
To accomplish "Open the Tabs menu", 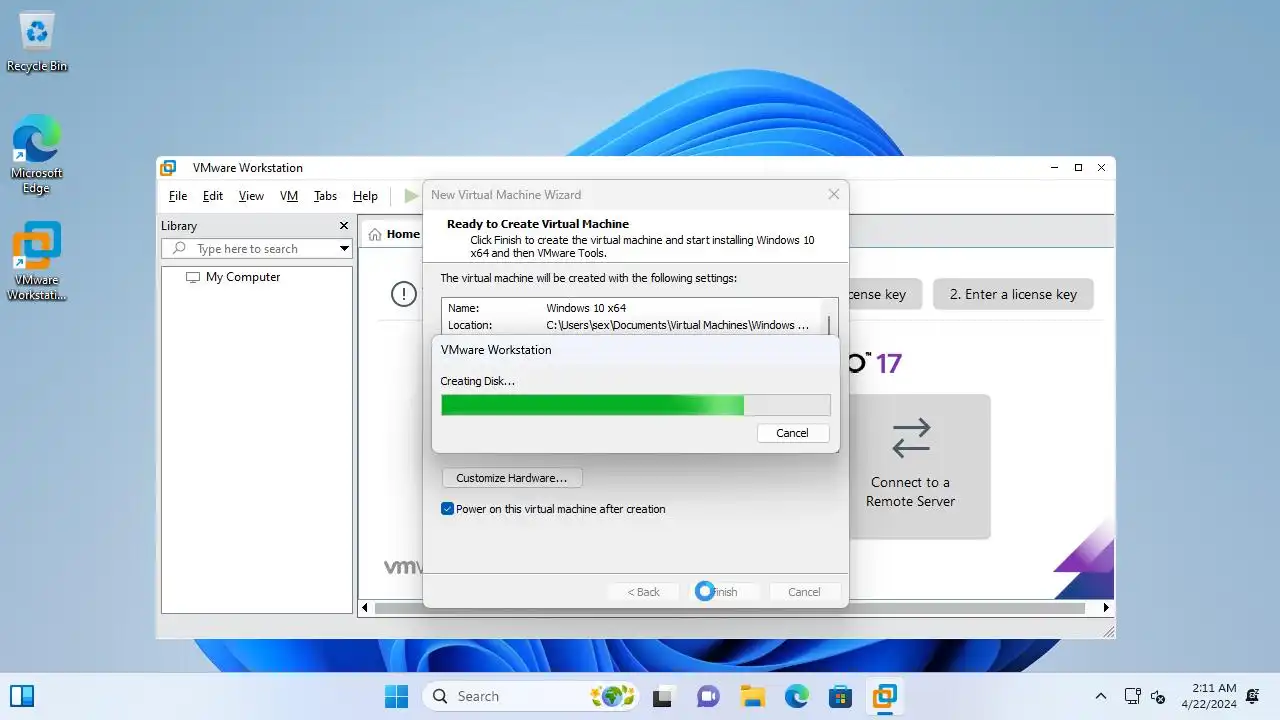I will tap(325, 196).
